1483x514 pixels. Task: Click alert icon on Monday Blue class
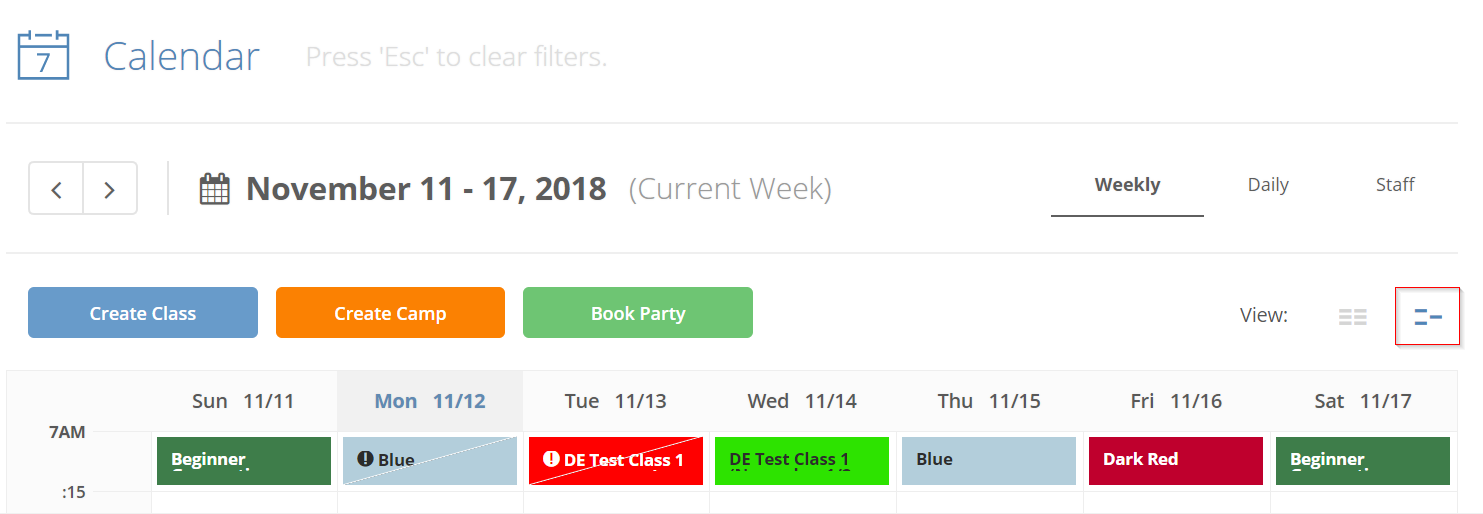tap(365, 459)
